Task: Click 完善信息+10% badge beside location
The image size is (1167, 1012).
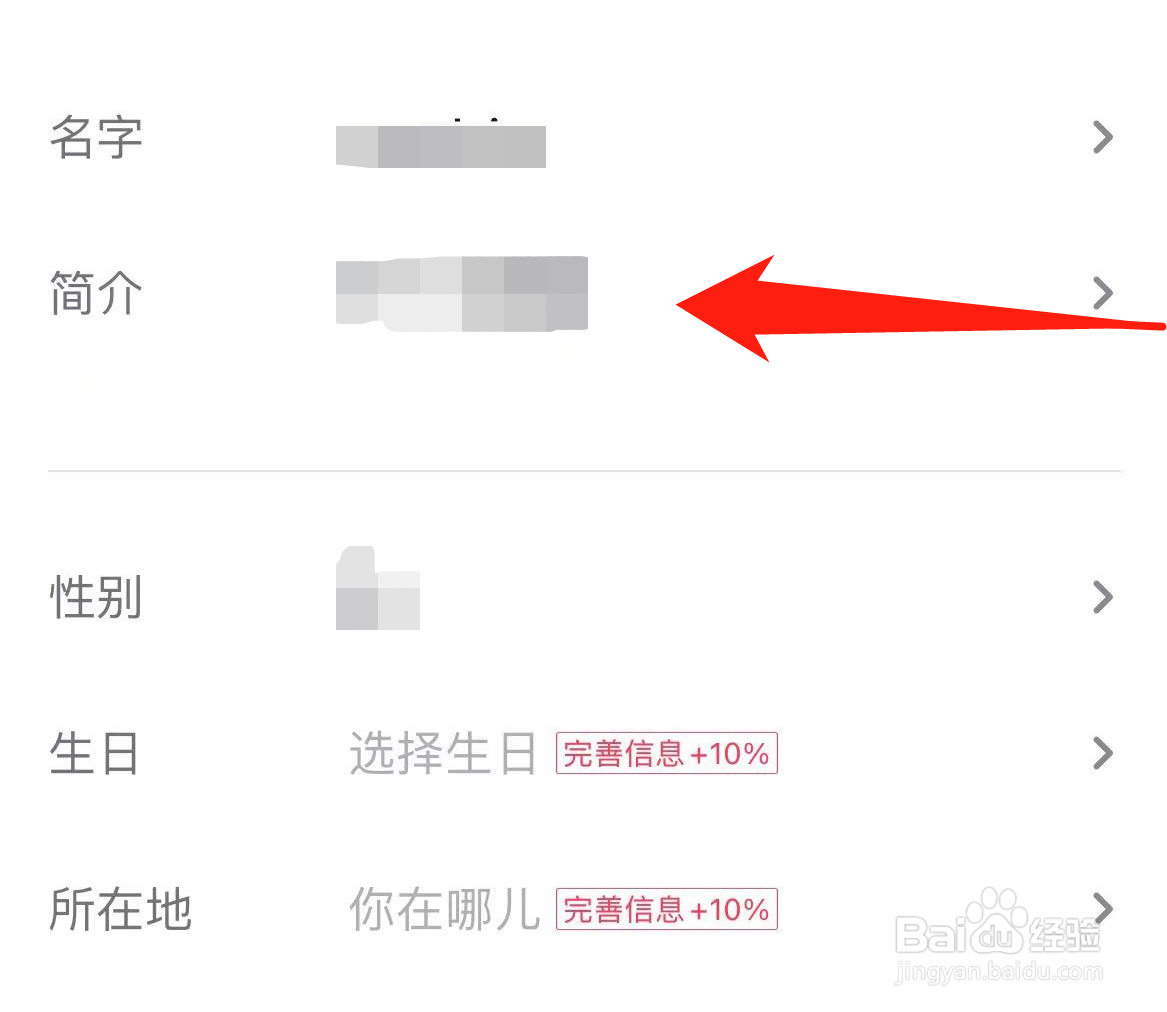Action: point(667,909)
